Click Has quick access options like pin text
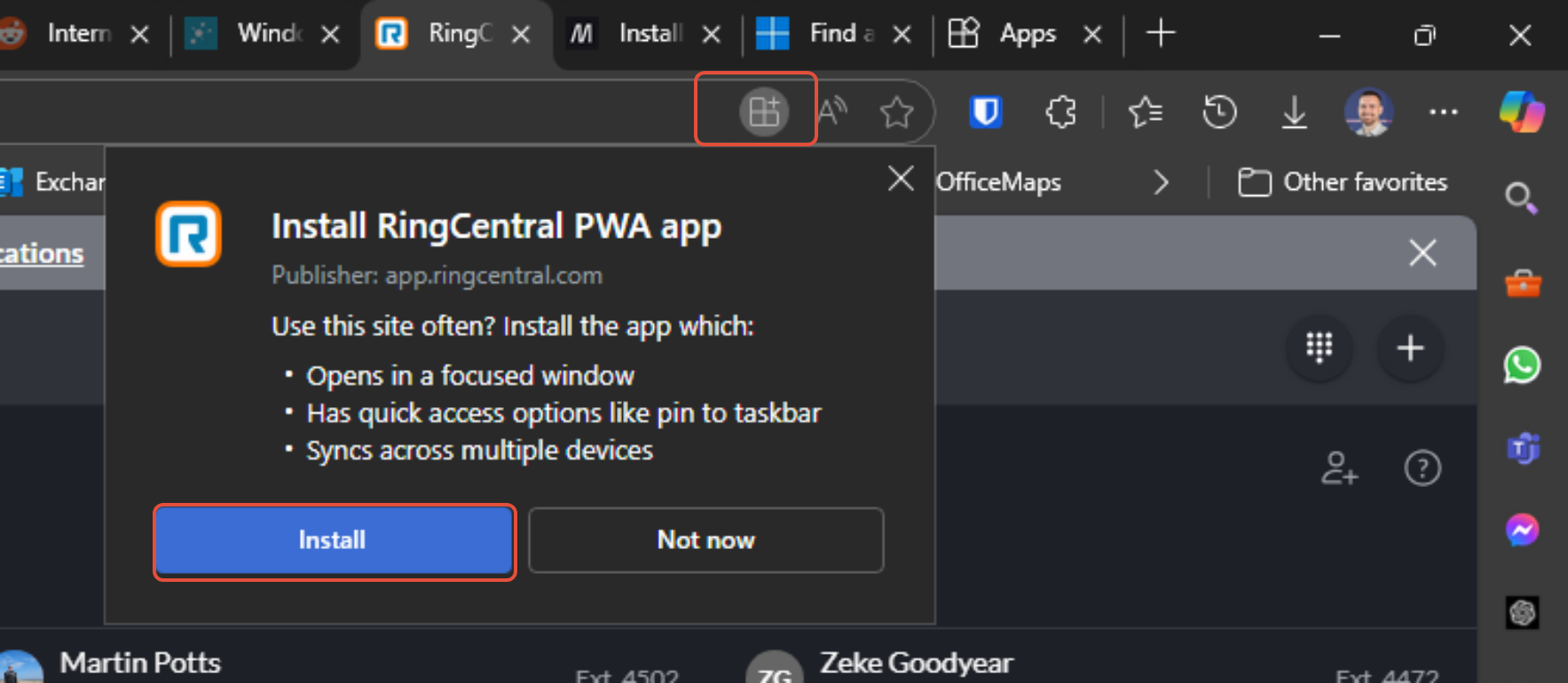This screenshot has width=1568, height=683. tap(563, 413)
